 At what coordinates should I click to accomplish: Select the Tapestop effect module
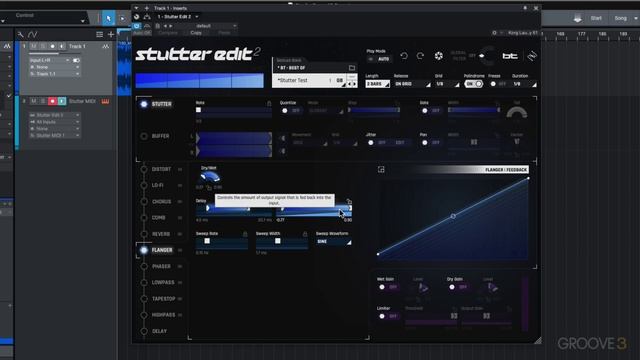[x=163, y=299]
